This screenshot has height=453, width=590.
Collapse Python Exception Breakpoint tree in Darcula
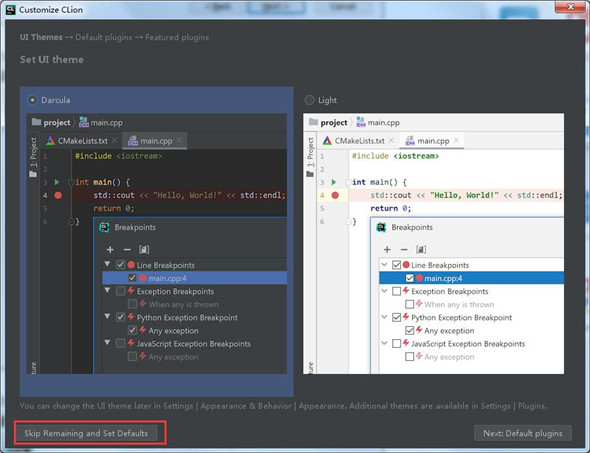click(108, 316)
